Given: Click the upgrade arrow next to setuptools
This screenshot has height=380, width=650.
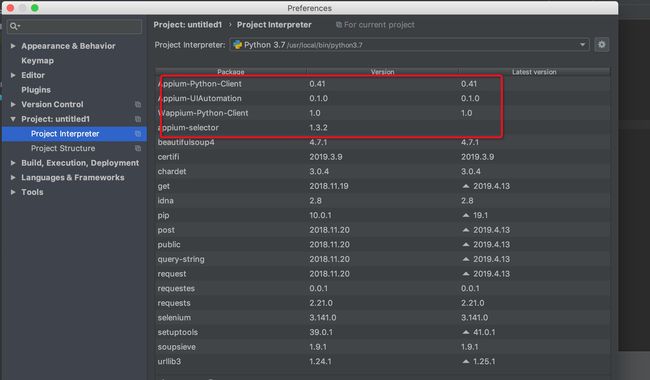Looking at the screenshot, I should (x=466, y=332).
